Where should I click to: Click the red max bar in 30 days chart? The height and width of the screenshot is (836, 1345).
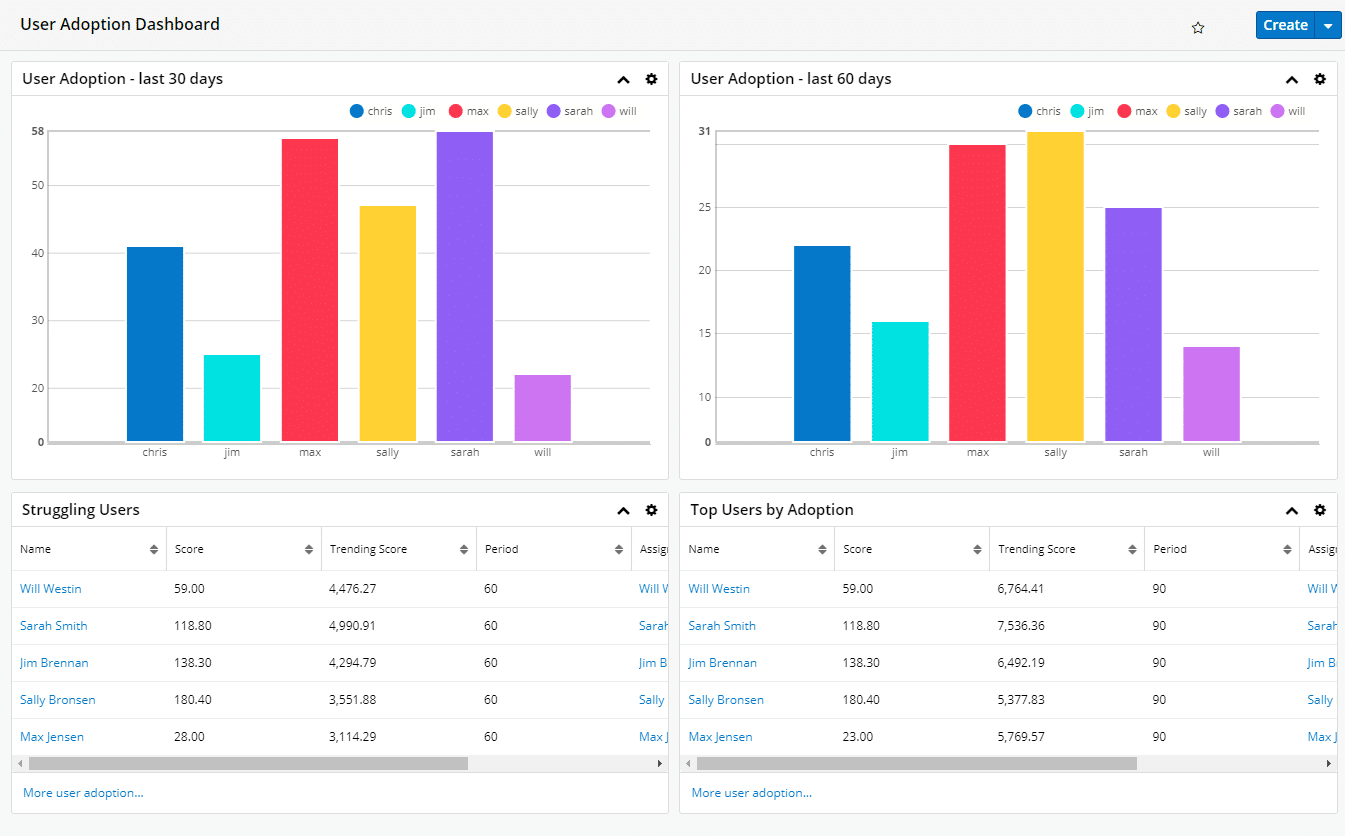(x=310, y=290)
